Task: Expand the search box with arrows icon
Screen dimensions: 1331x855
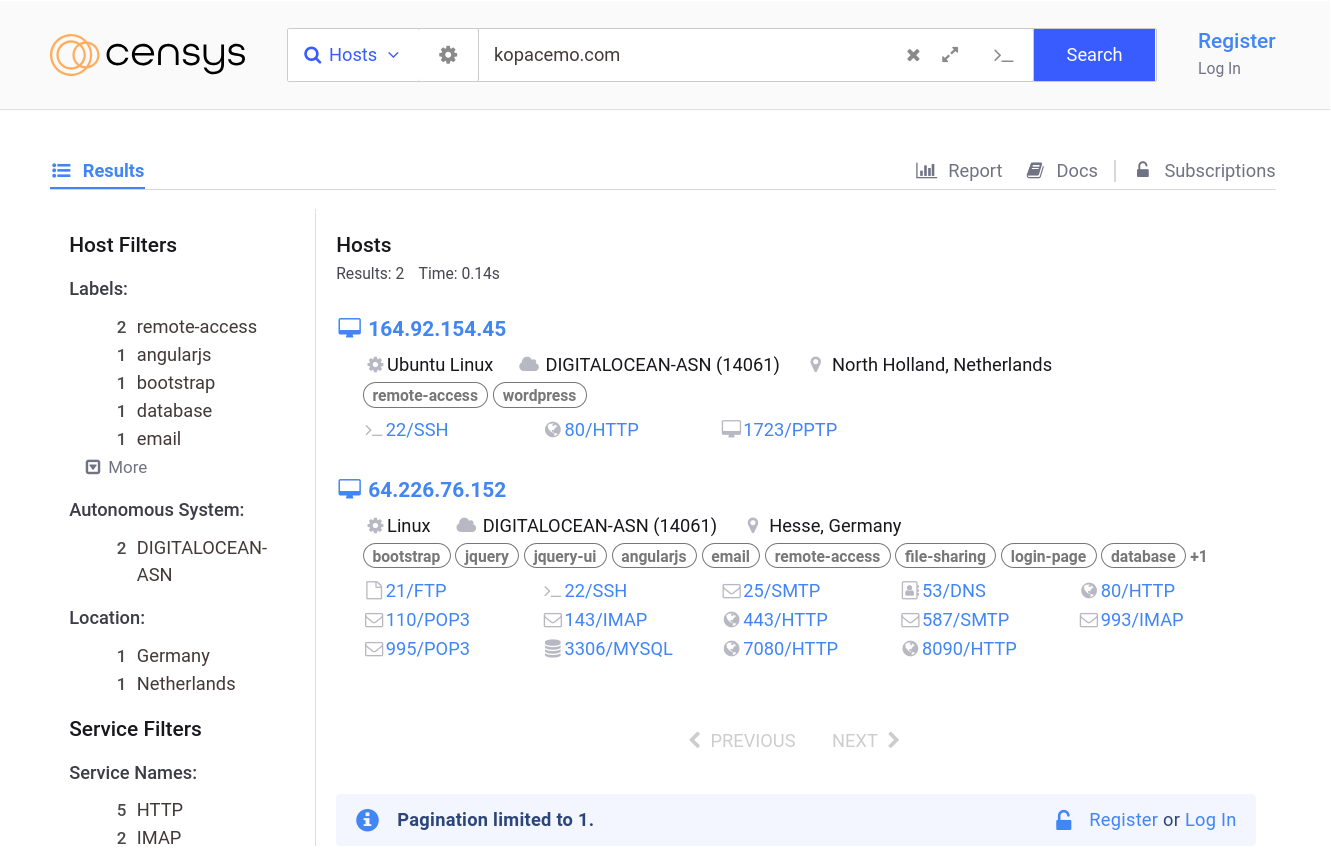Action: click(x=950, y=55)
